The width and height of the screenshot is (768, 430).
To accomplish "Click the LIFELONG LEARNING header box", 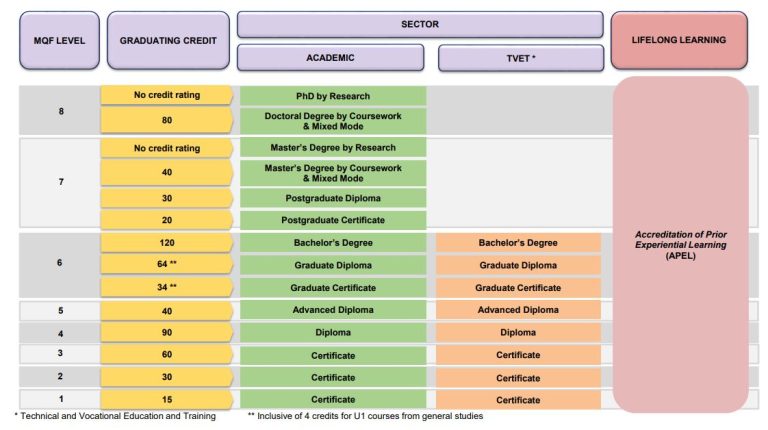I will 680,41.
